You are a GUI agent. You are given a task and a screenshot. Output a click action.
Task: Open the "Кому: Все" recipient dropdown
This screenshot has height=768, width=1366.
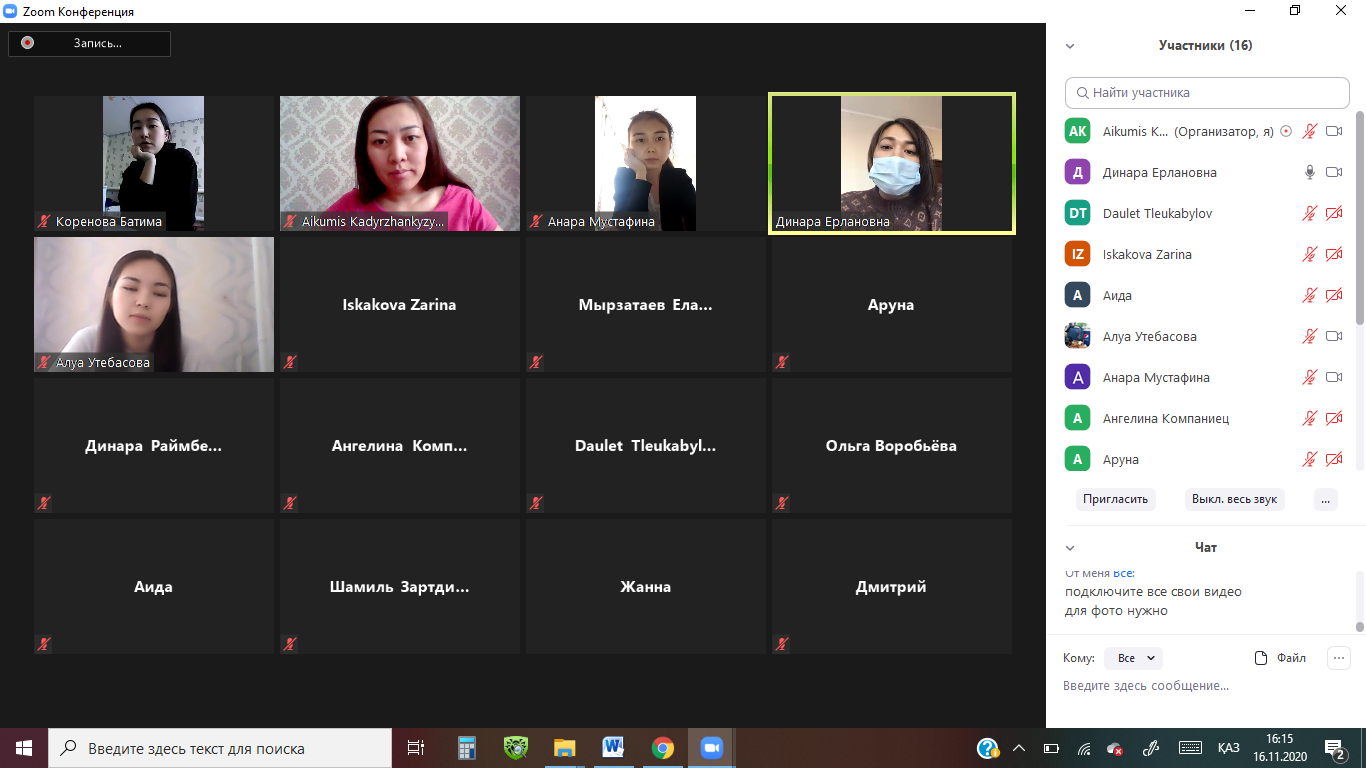(x=1133, y=658)
